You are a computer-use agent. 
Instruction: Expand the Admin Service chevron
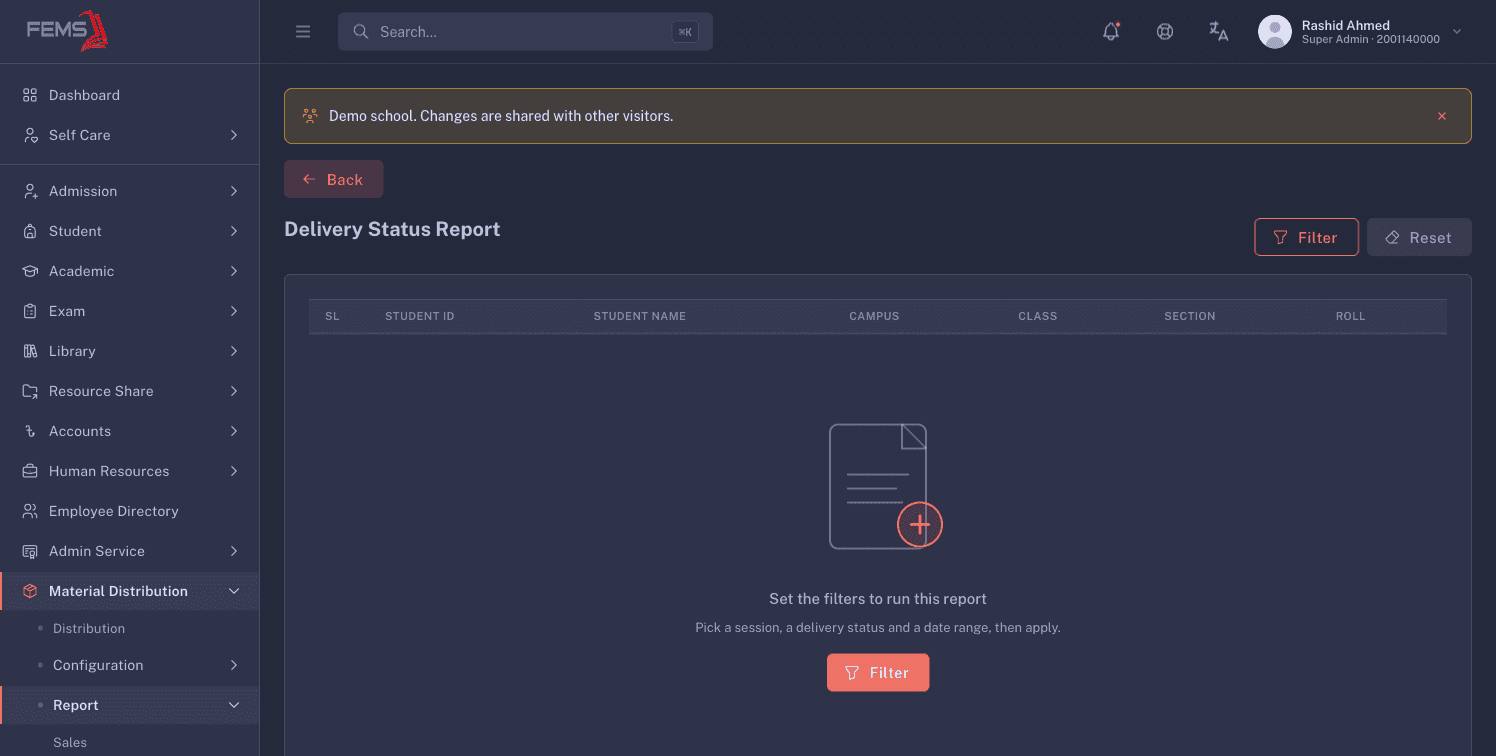234,551
